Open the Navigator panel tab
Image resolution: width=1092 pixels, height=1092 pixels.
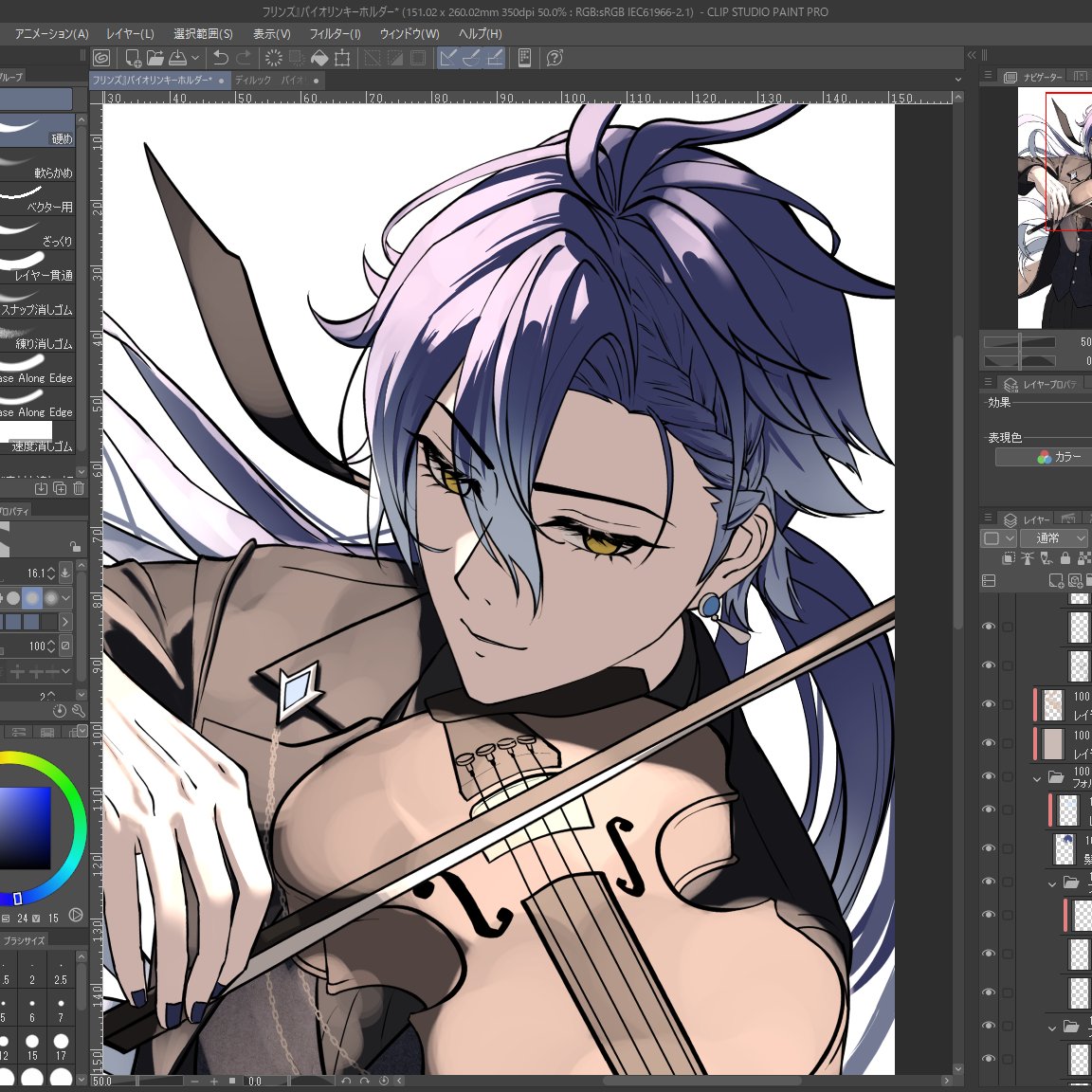pyautogui.click(x=1034, y=77)
